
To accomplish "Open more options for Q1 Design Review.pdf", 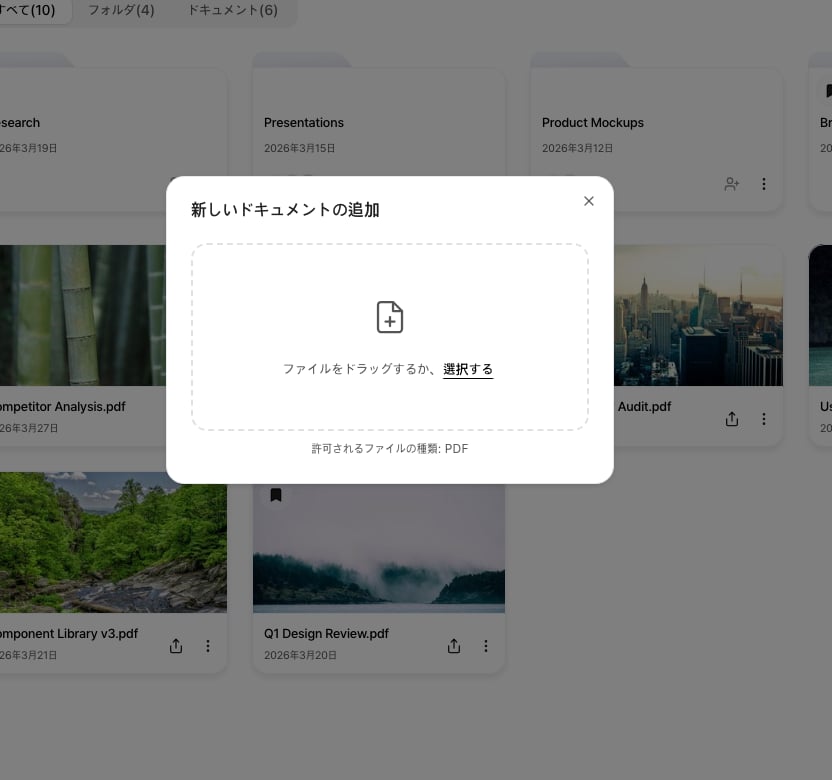I will (486, 646).
